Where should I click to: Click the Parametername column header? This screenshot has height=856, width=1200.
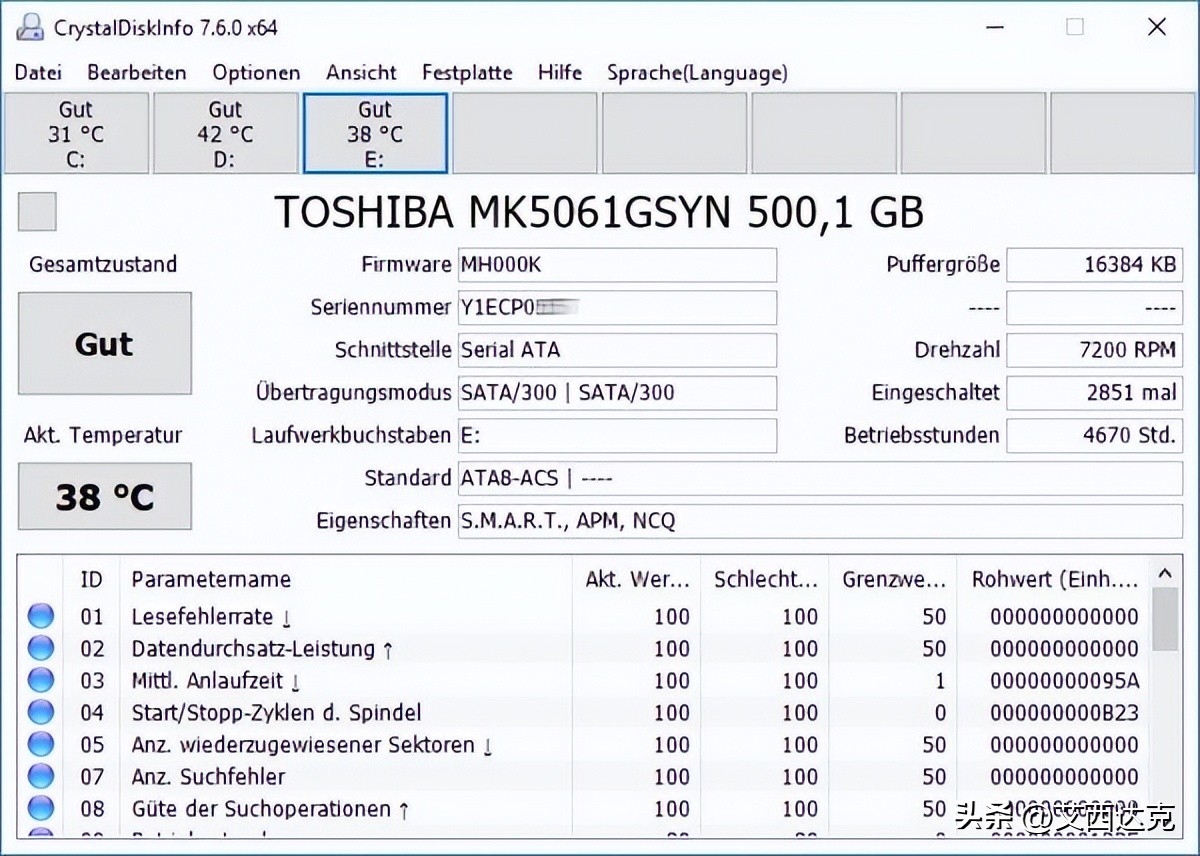(211, 579)
